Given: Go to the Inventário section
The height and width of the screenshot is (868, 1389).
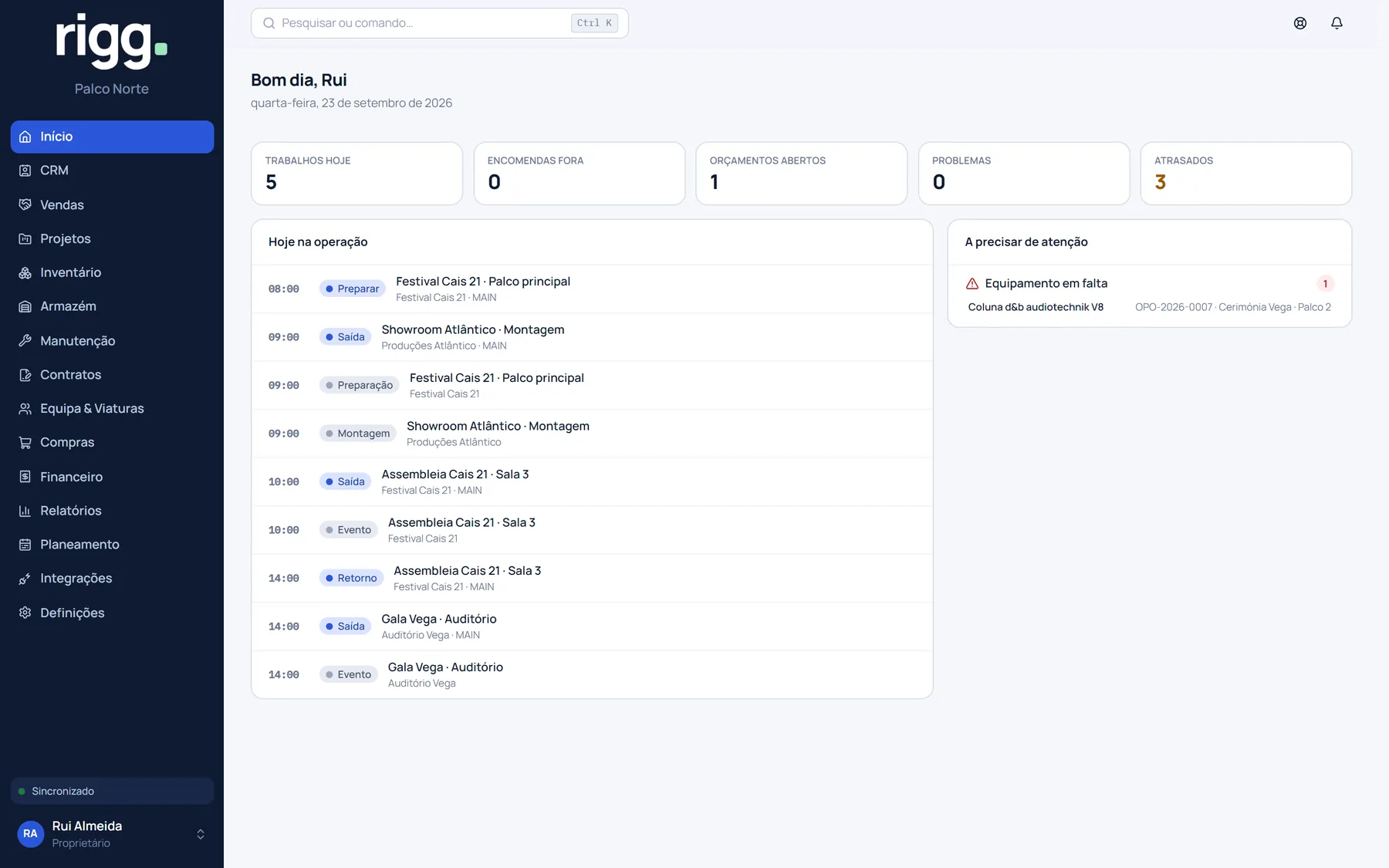Looking at the screenshot, I should (x=112, y=272).
